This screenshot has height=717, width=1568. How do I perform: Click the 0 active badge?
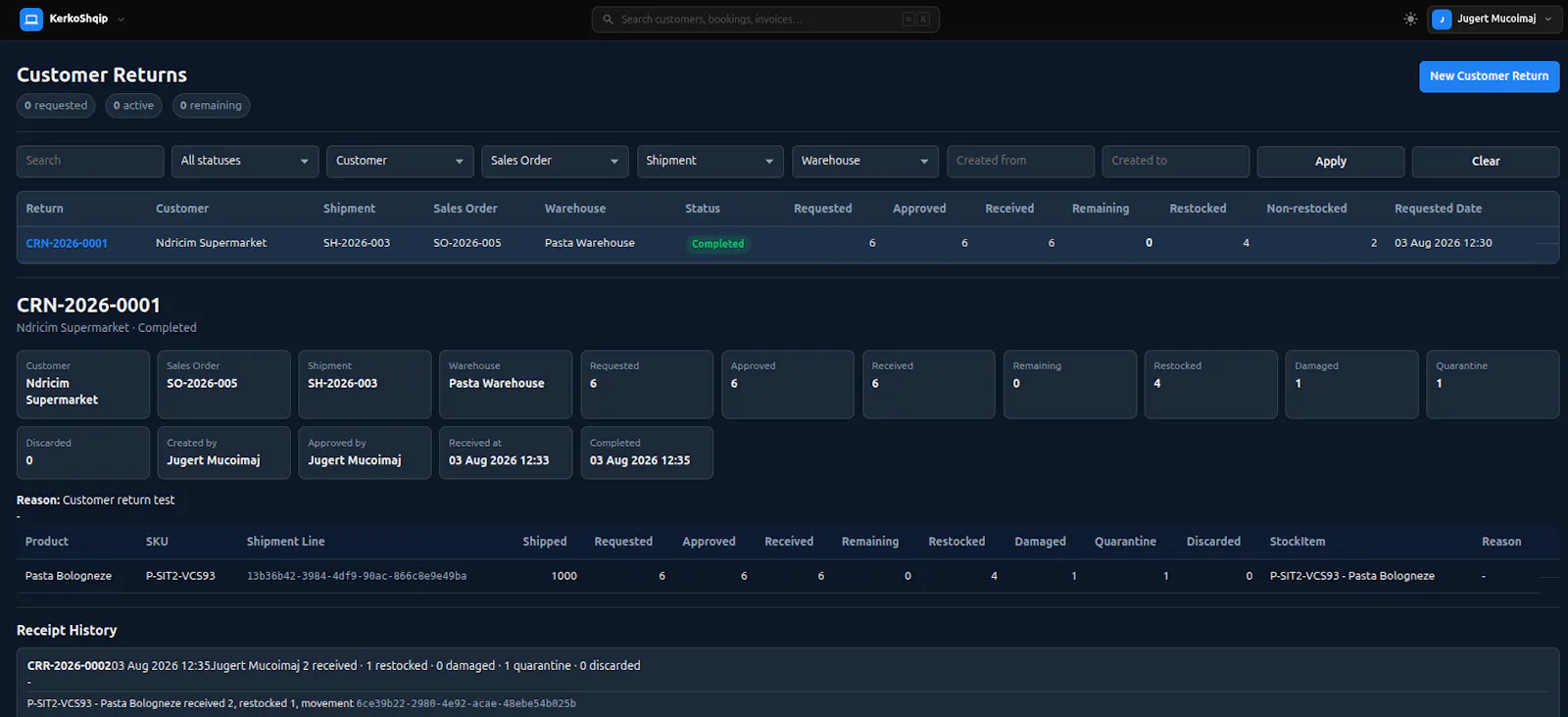pos(133,106)
